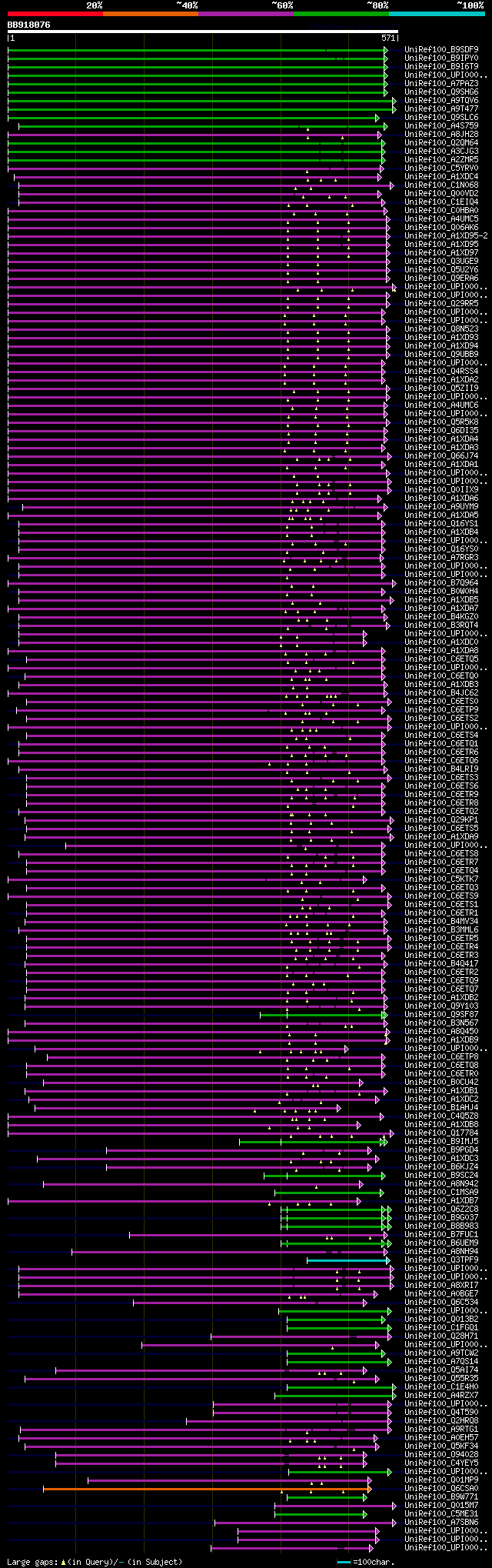492x1568 pixels.
Task: Click the orange segment of the identity legend
Action: pyautogui.click(x=150, y=14)
